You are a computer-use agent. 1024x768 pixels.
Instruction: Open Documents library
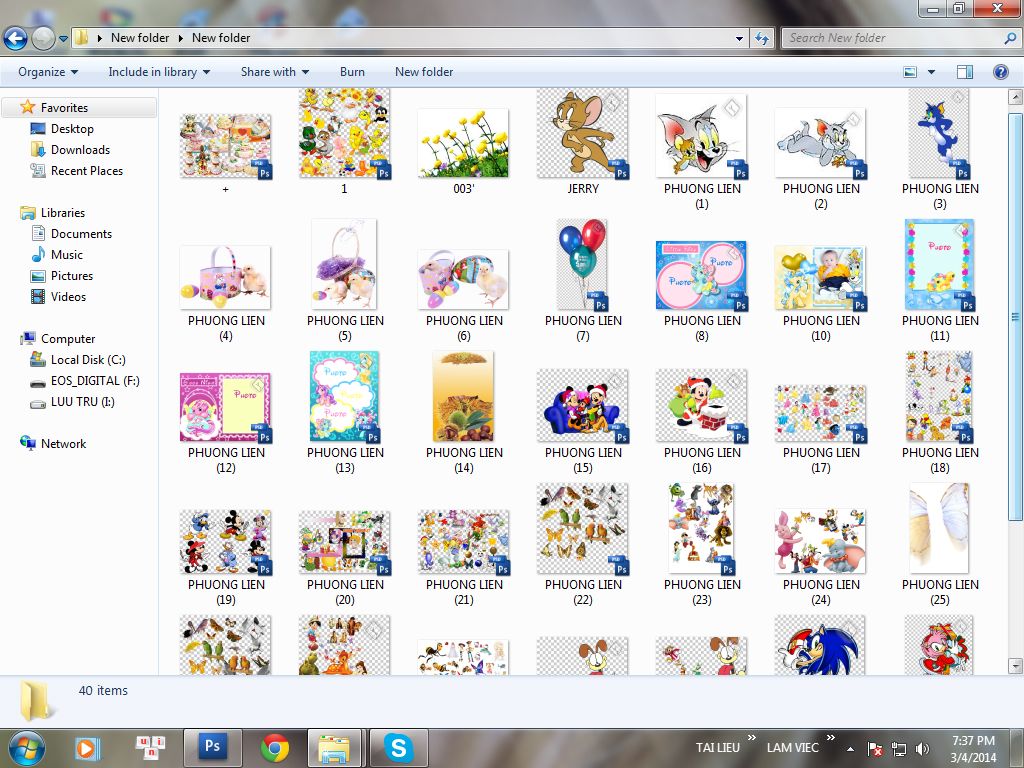pos(81,234)
